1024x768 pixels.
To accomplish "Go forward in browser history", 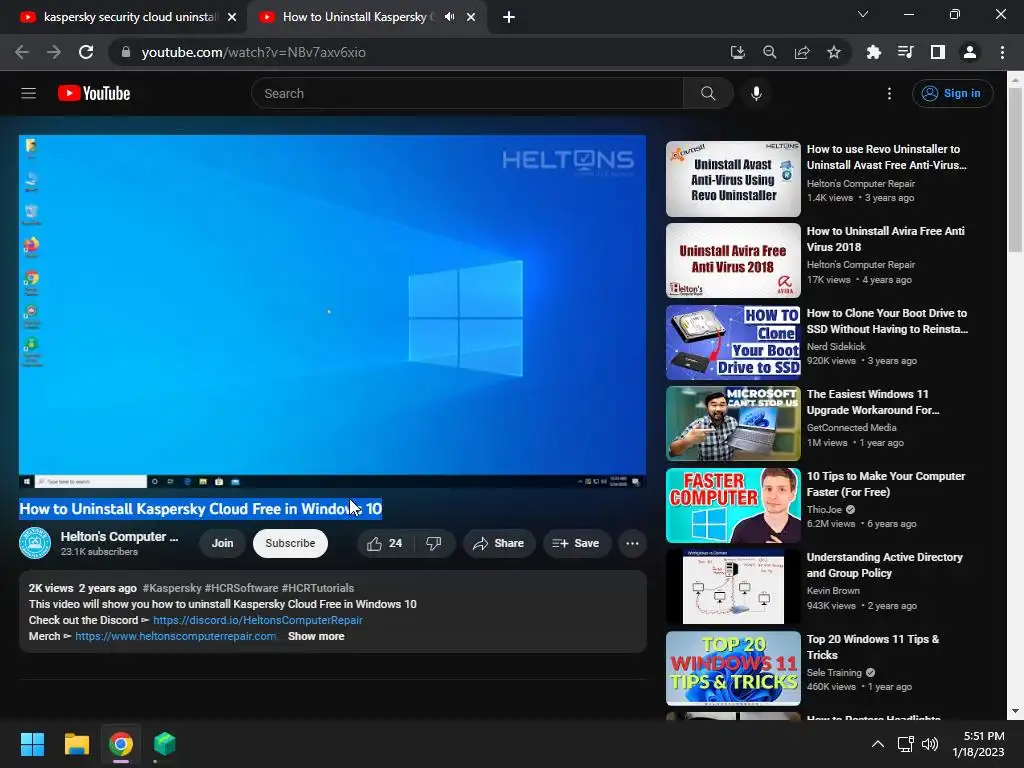I will click(54, 52).
